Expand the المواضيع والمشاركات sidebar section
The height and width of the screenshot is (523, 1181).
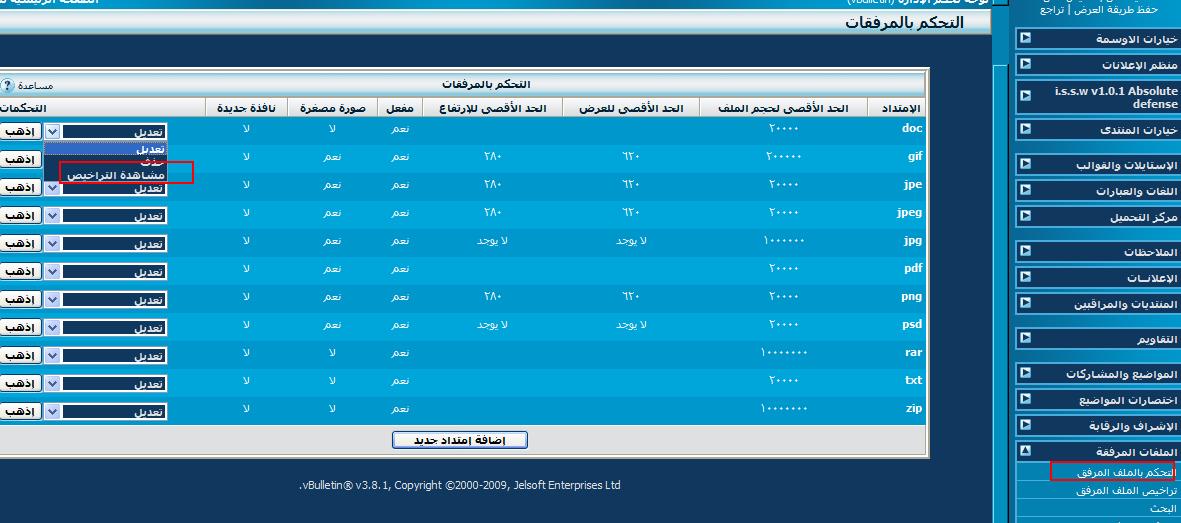1025,373
